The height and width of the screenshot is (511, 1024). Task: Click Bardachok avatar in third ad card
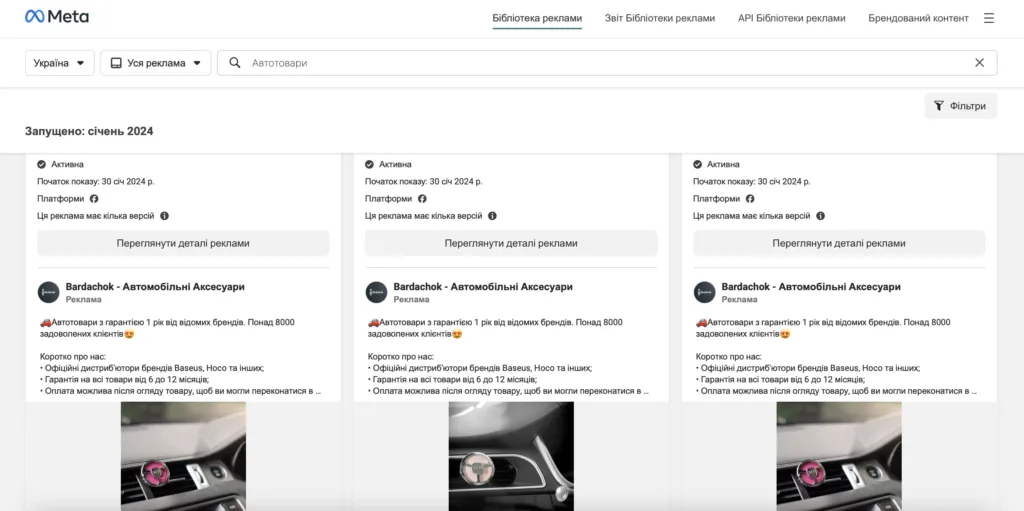click(704, 292)
